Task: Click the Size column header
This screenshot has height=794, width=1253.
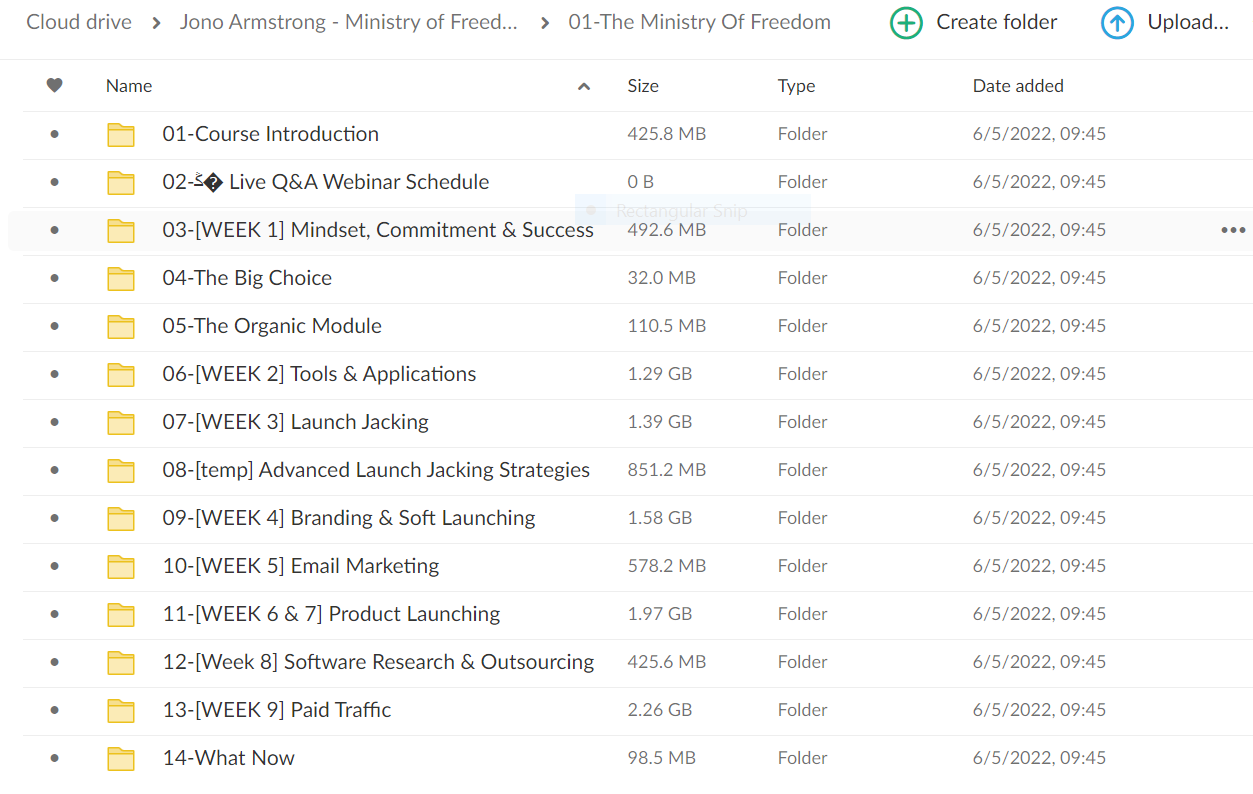Action: click(x=643, y=86)
